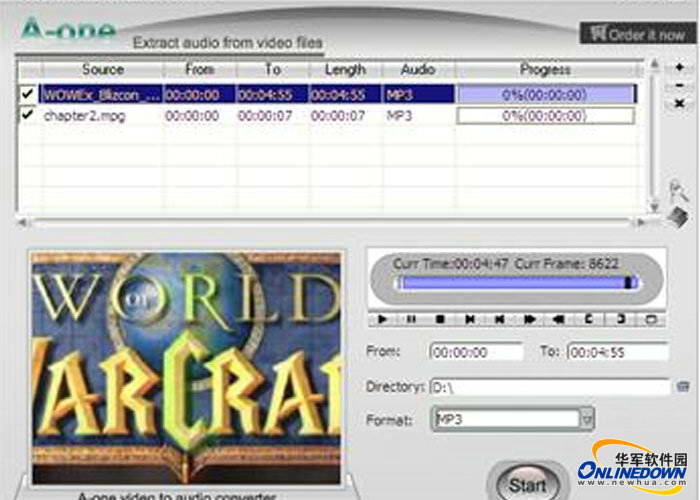Image resolution: width=700 pixels, height=500 pixels.
Task: Open the Format dropdown arrow
Action: [587, 419]
